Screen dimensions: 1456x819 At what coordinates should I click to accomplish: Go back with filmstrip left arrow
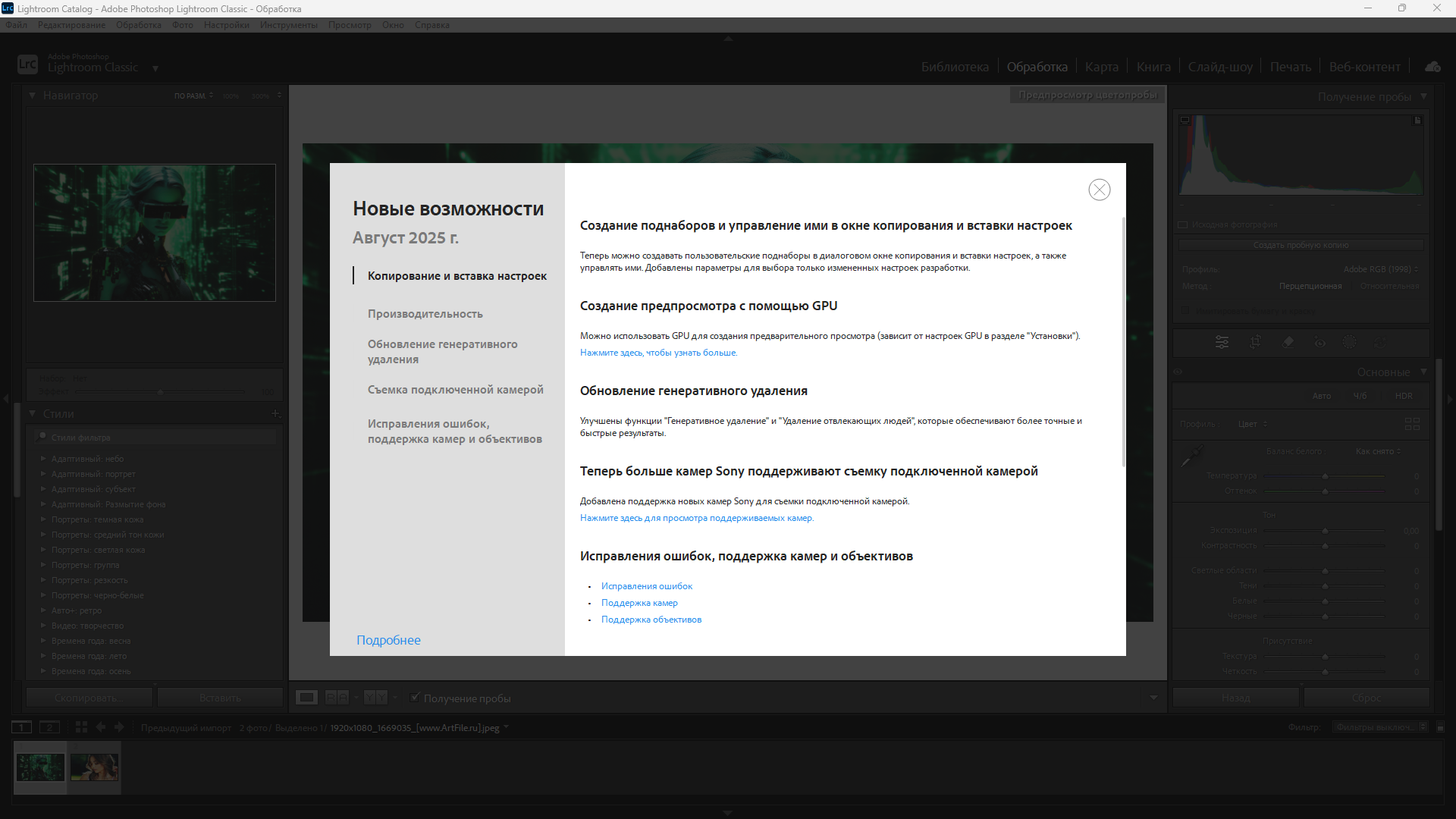[x=101, y=727]
